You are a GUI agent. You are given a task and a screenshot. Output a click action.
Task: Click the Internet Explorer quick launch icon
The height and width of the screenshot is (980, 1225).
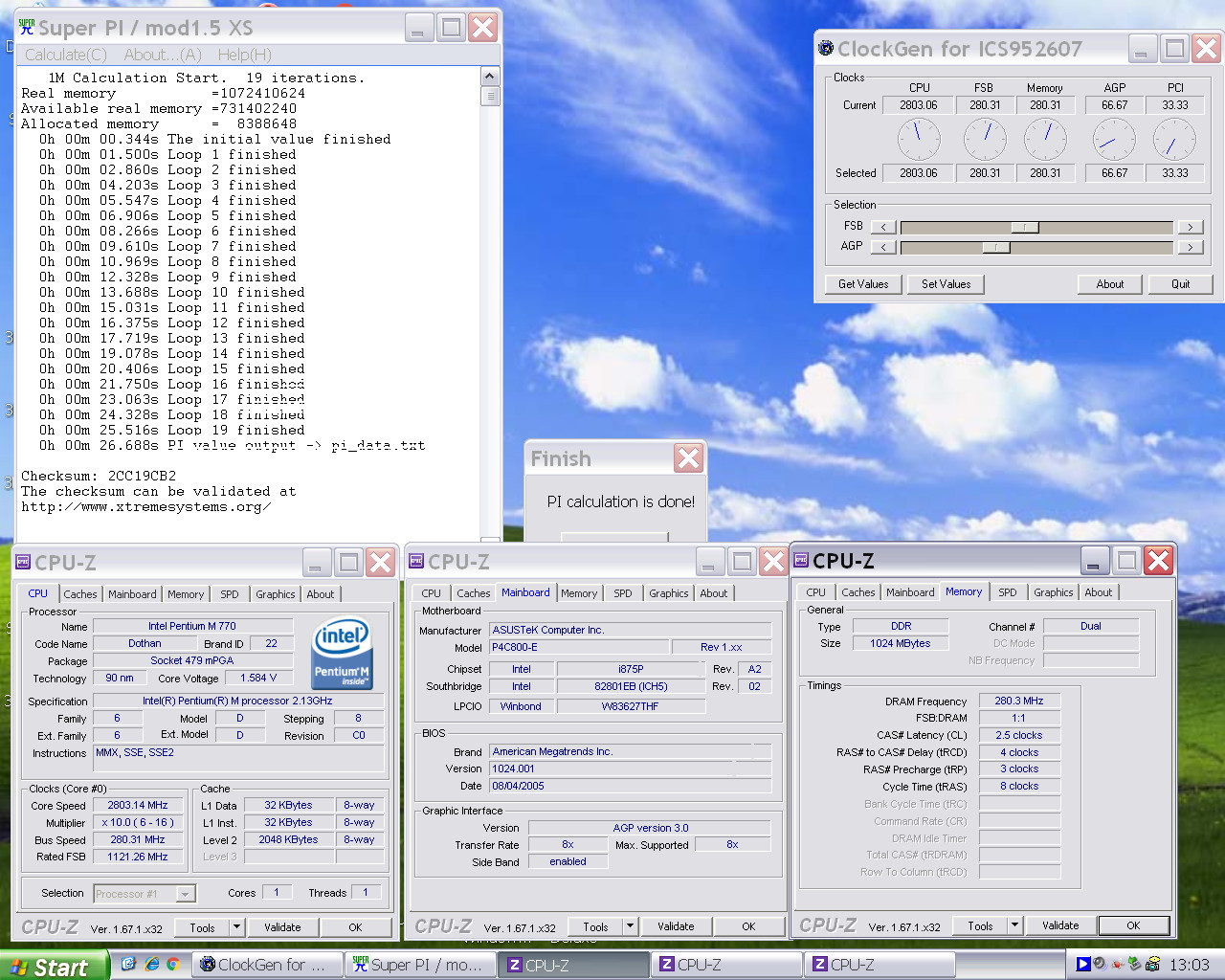[151, 964]
